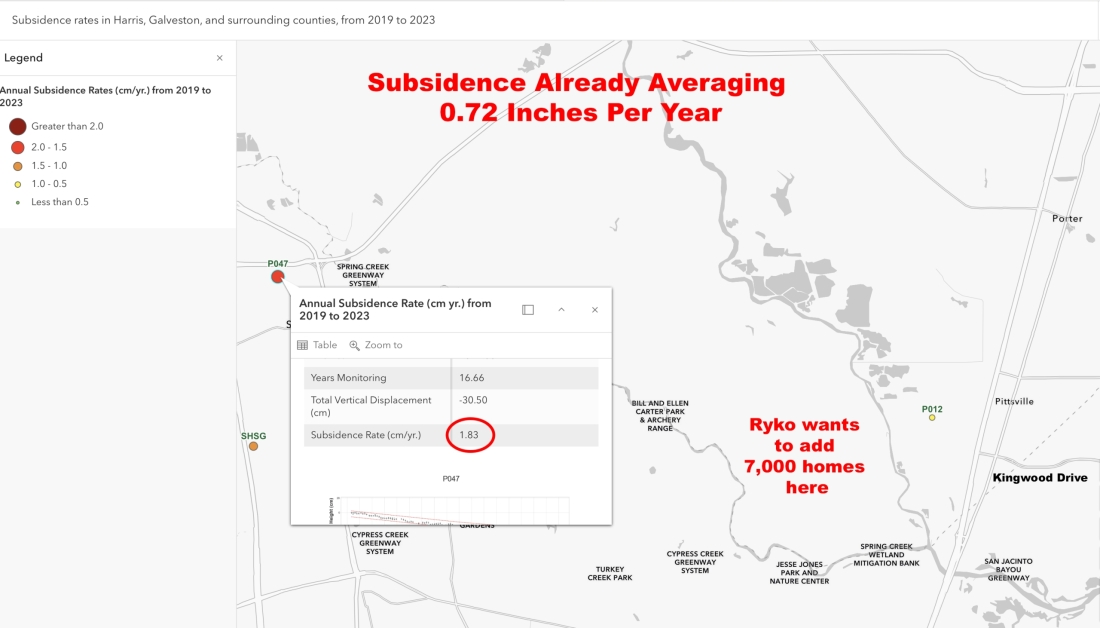1100x628 pixels.
Task: Click Spring Creek Greenway System label
Action: tap(363, 275)
